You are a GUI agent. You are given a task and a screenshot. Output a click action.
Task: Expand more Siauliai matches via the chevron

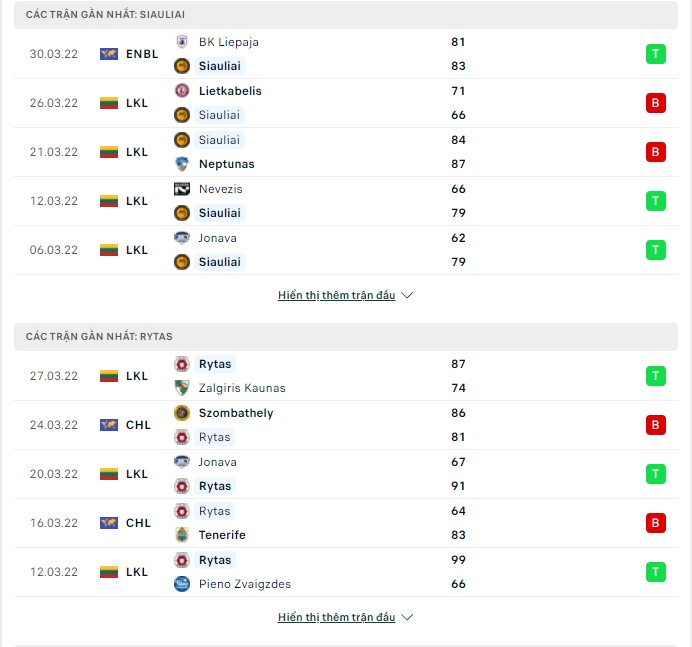pos(407,295)
